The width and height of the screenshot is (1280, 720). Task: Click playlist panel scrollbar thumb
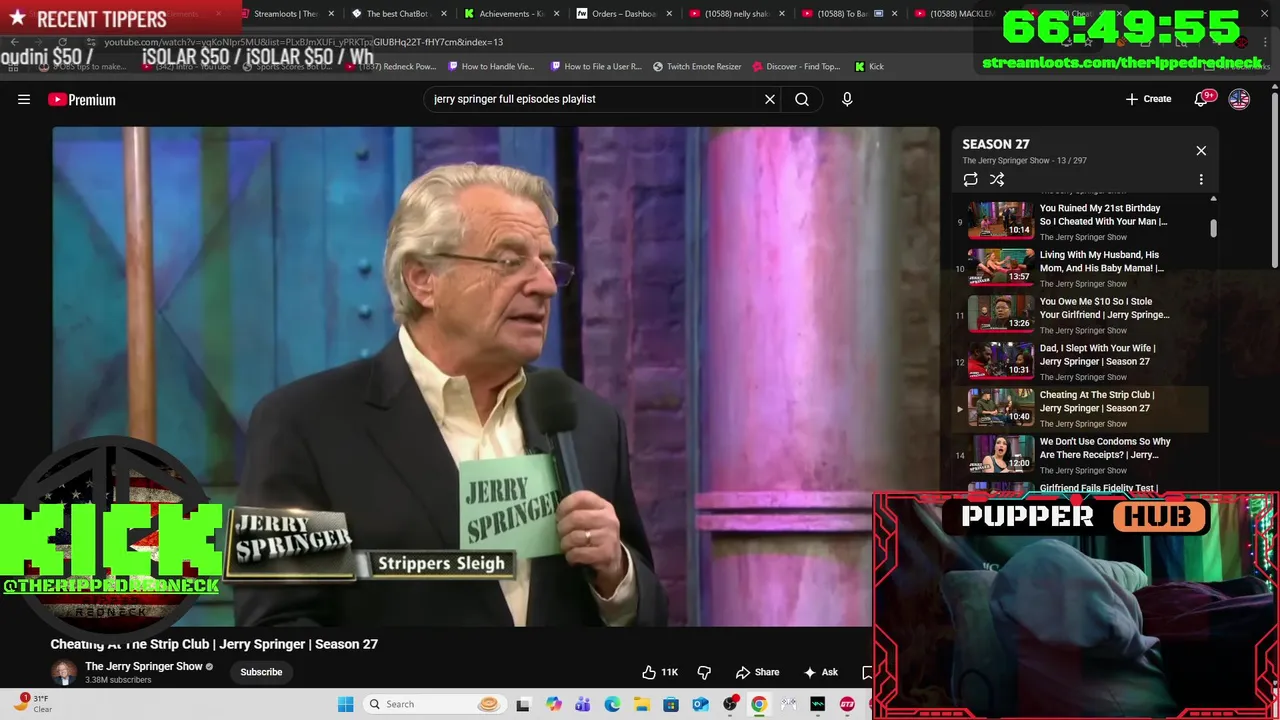point(1213,228)
